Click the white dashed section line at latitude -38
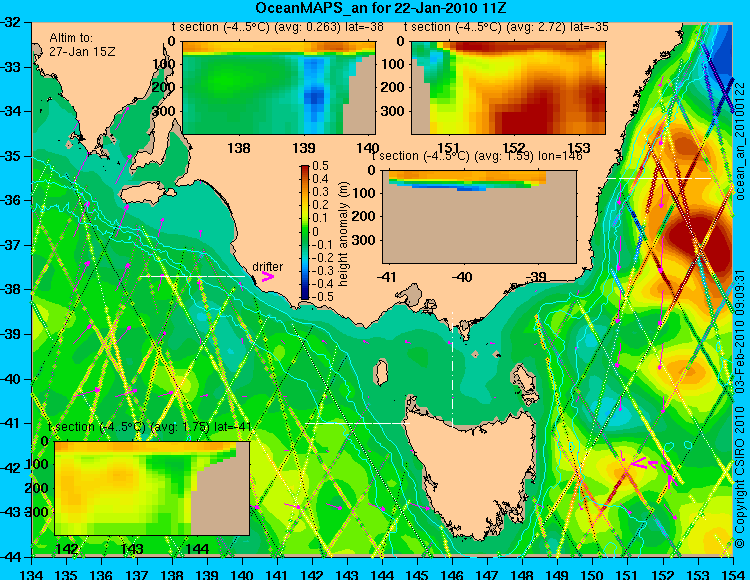 click(x=192, y=276)
